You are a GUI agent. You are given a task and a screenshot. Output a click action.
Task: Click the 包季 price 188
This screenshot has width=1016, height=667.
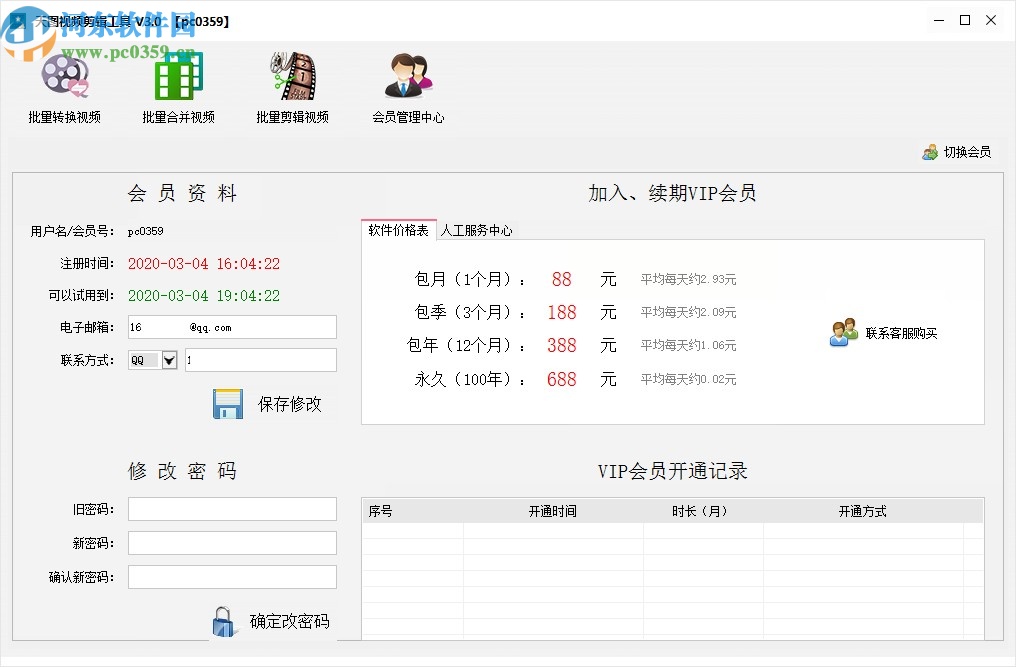pos(562,312)
